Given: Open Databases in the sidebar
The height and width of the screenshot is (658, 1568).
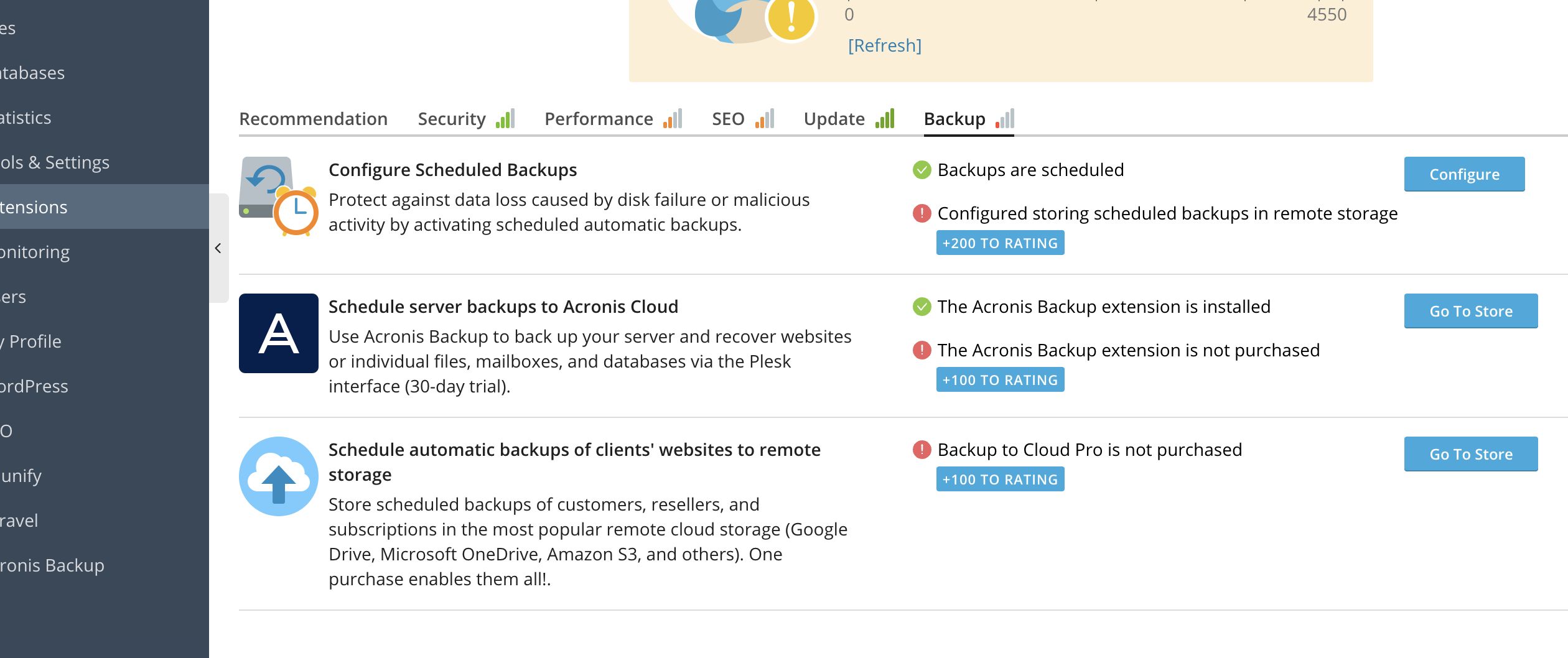Looking at the screenshot, I should pyautogui.click(x=105, y=73).
